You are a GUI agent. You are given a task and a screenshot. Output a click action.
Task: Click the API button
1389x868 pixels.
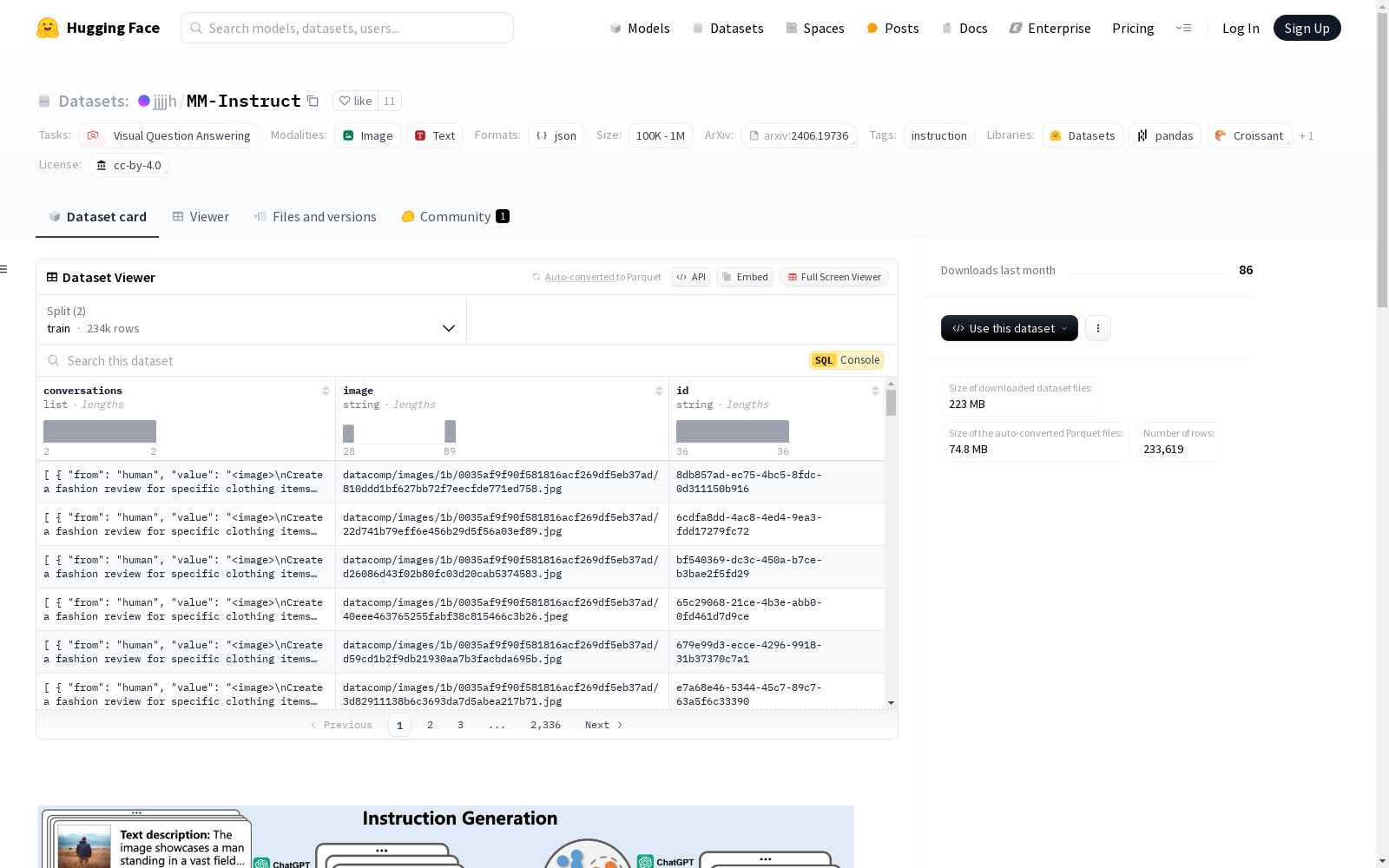[691, 277]
